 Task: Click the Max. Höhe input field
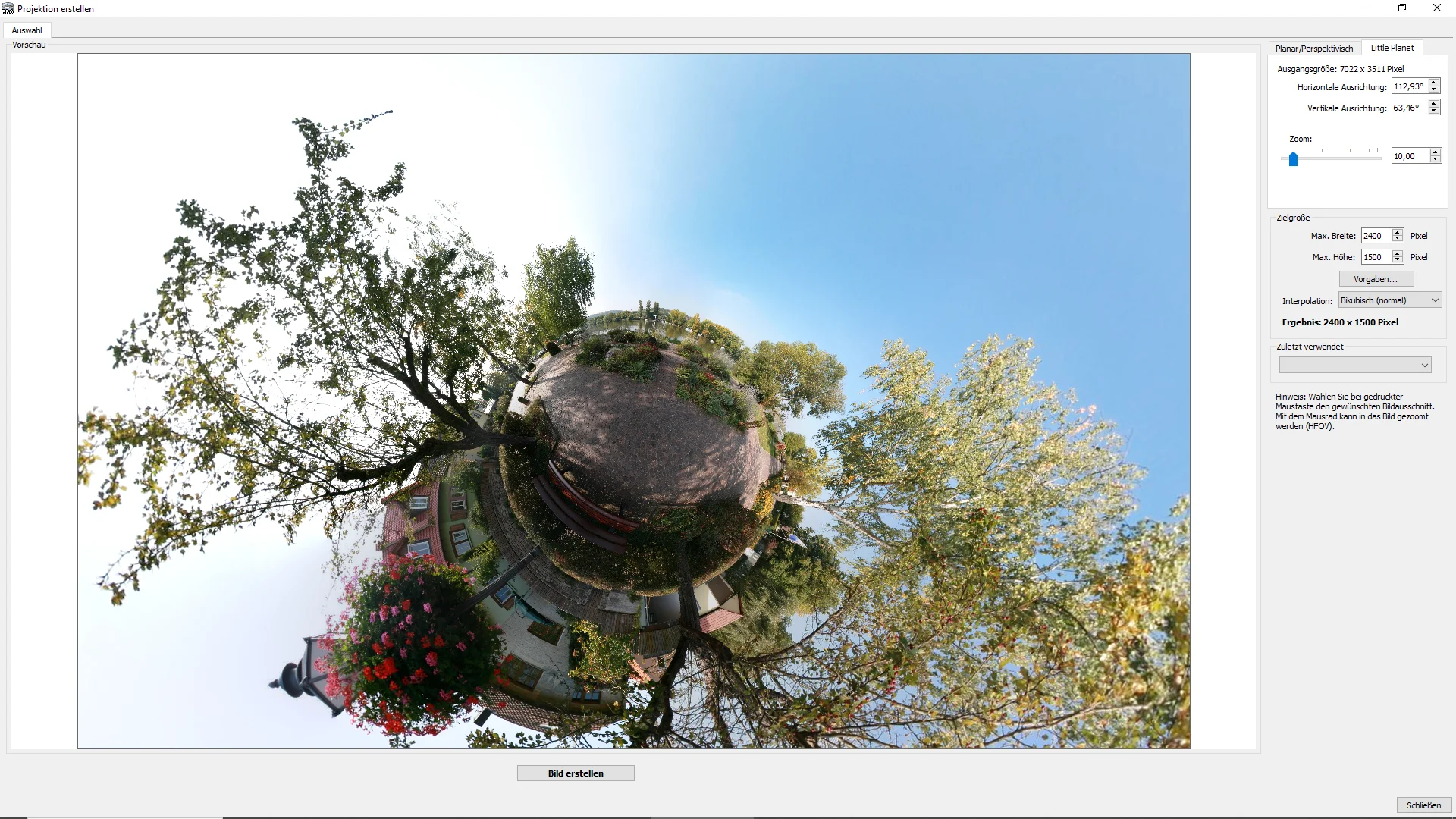point(1376,257)
